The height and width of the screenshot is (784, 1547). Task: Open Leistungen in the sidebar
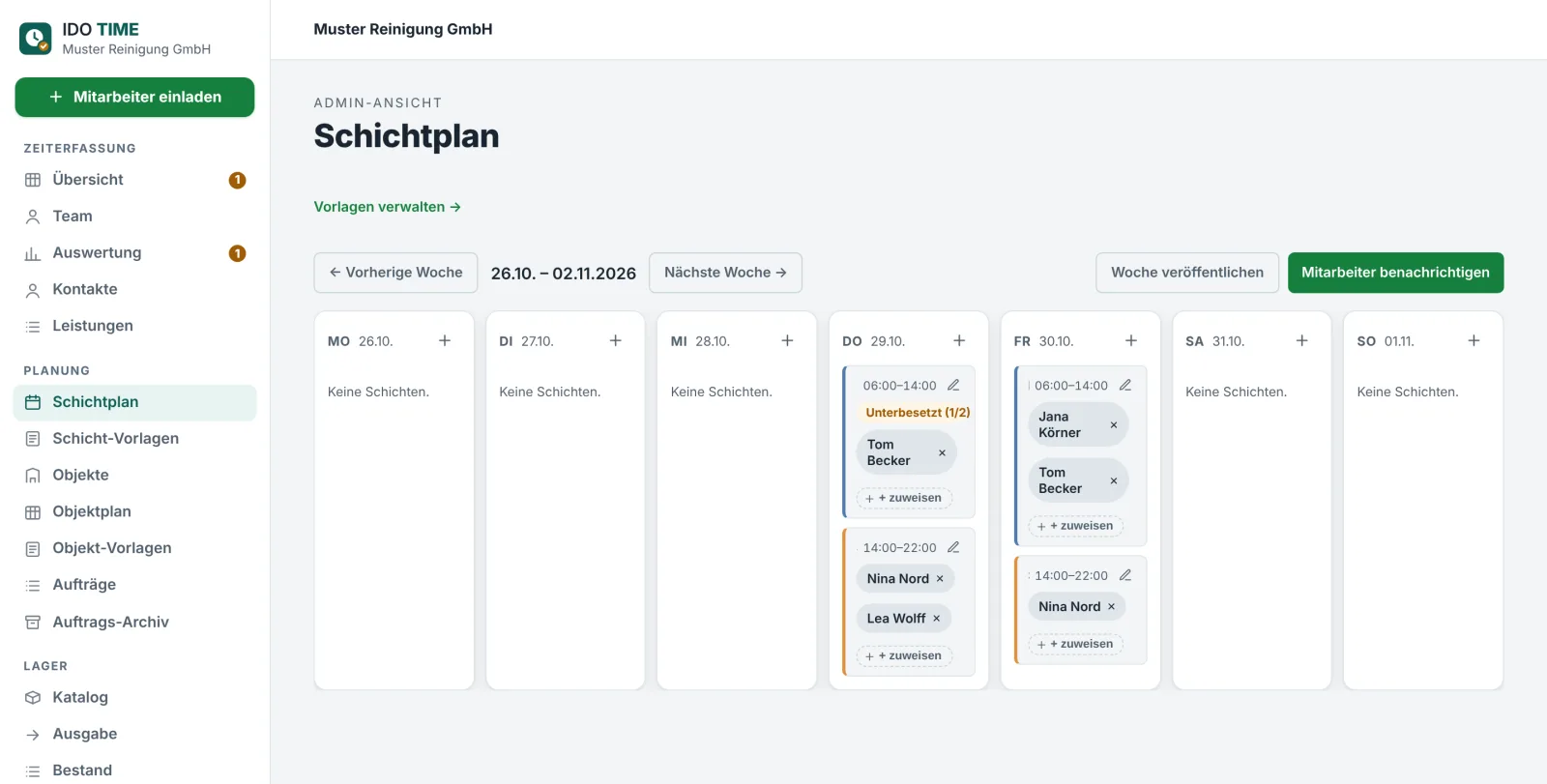tap(134, 326)
